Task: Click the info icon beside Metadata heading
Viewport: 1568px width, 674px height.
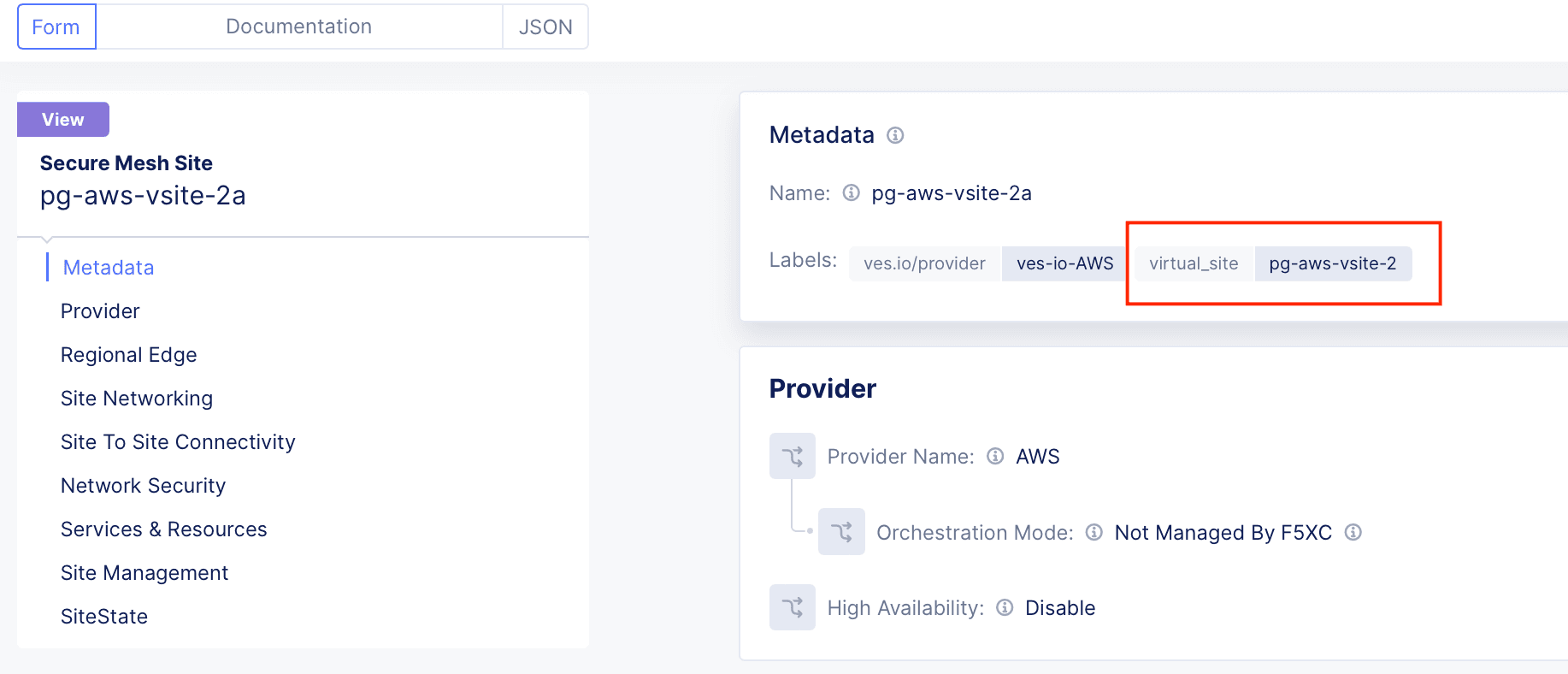Action: tap(895, 135)
